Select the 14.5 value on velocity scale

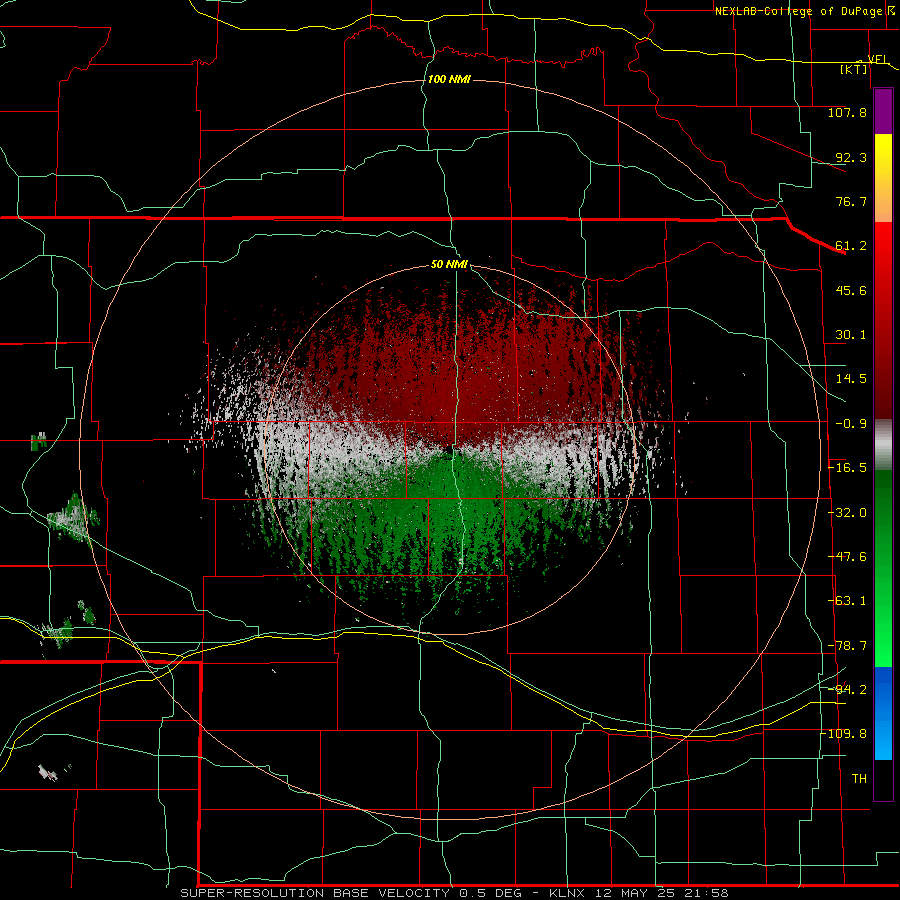851,379
